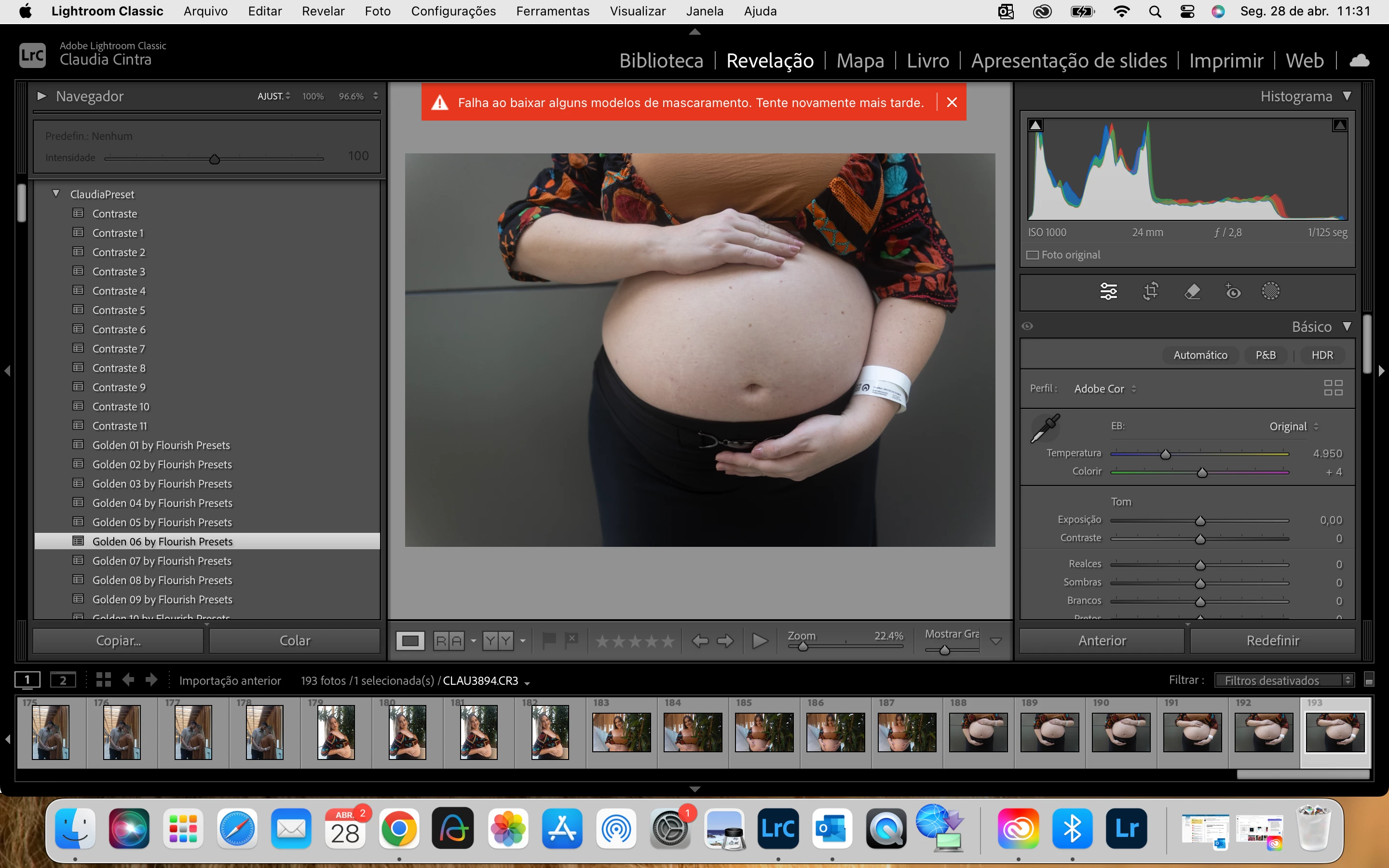The height and width of the screenshot is (868, 1389).
Task: Switch to loupe view mode
Action: tap(410, 641)
